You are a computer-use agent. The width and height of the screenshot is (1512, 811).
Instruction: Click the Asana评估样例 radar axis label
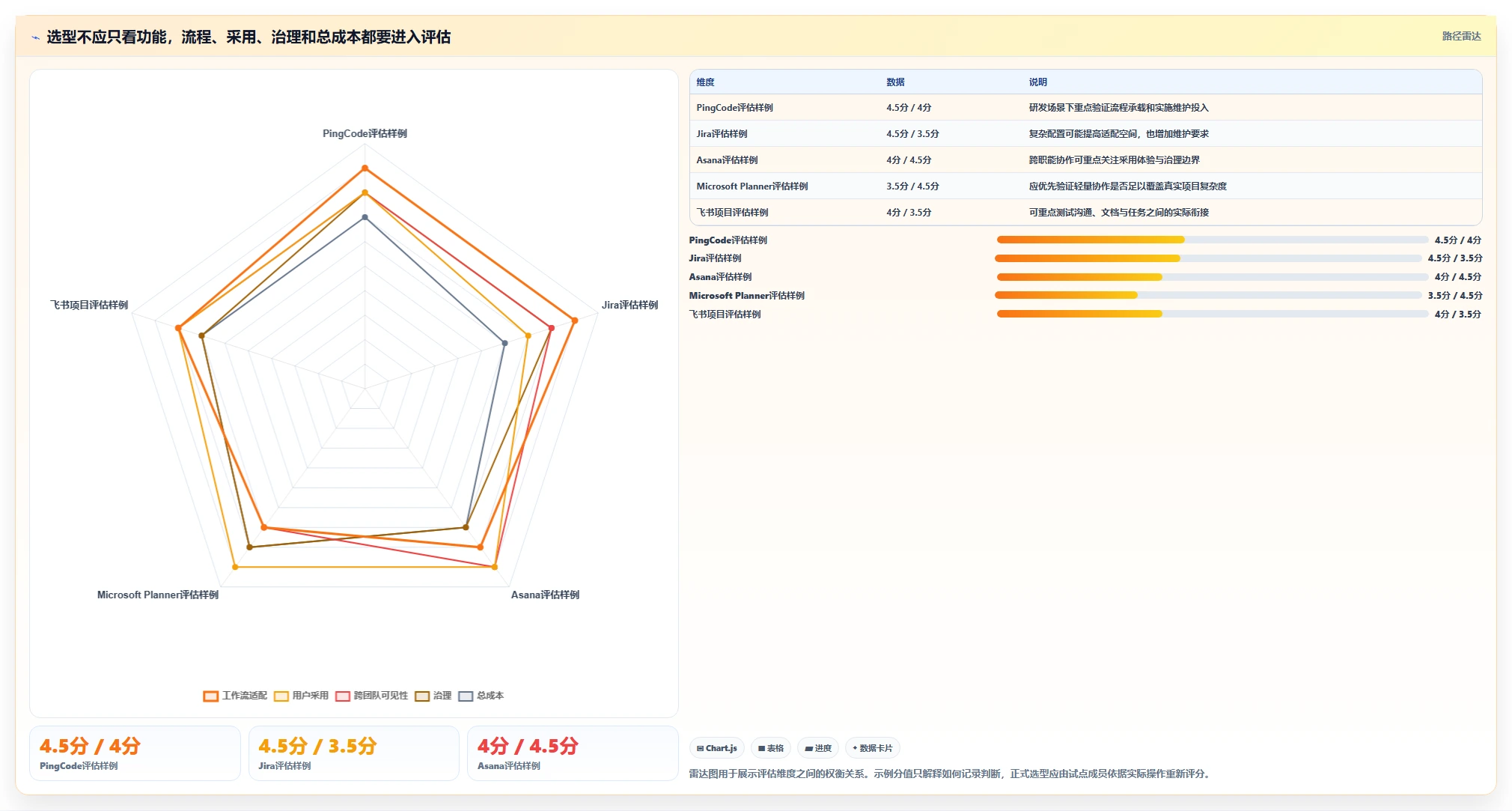click(x=545, y=595)
